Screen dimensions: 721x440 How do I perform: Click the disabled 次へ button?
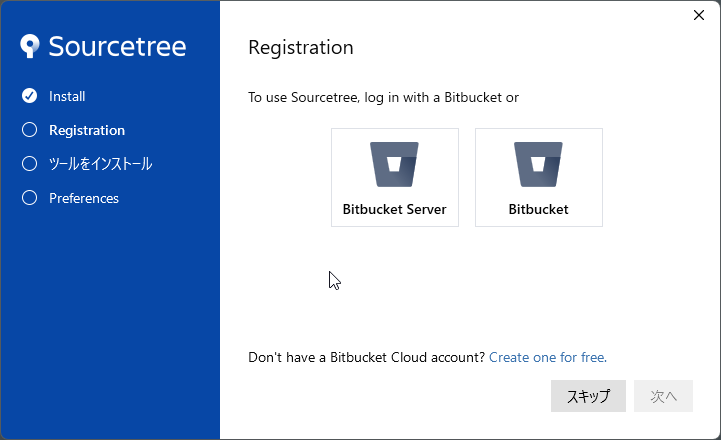click(x=663, y=396)
